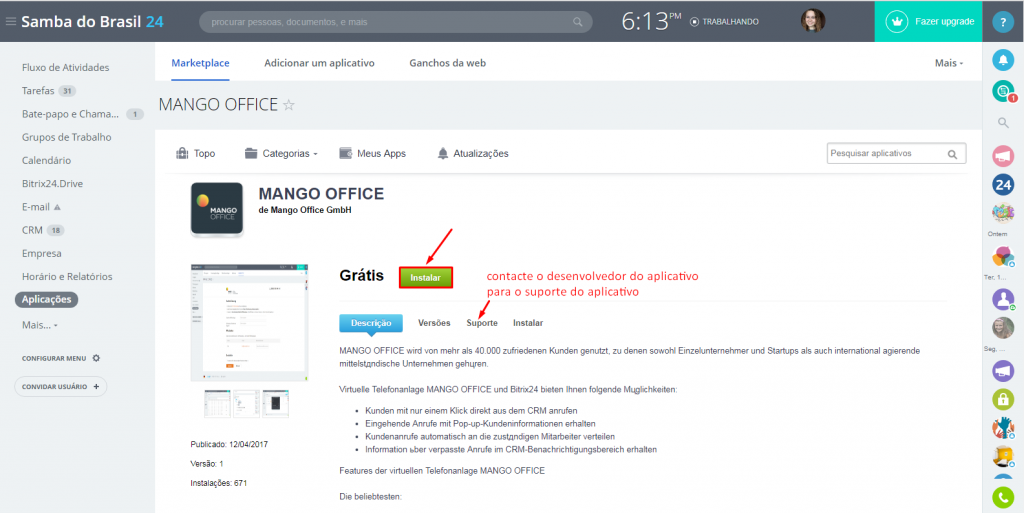This screenshot has height=513, width=1024.
Task: Click the Fazer upgrade button
Action: pyautogui.click(x=929, y=22)
